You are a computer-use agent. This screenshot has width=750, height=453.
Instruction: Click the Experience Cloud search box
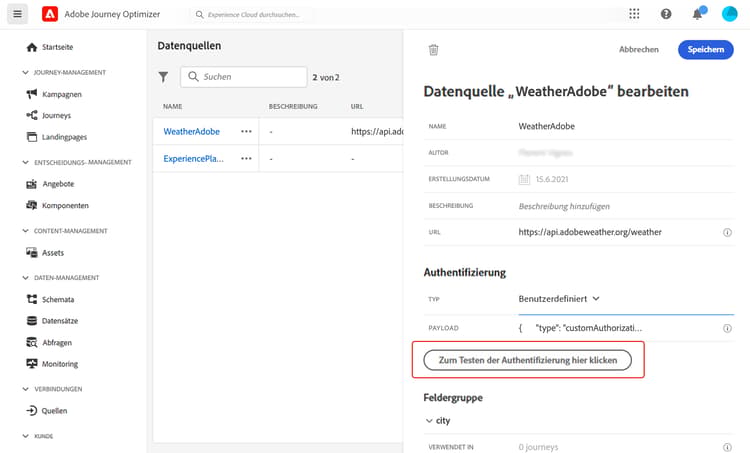click(254, 15)
